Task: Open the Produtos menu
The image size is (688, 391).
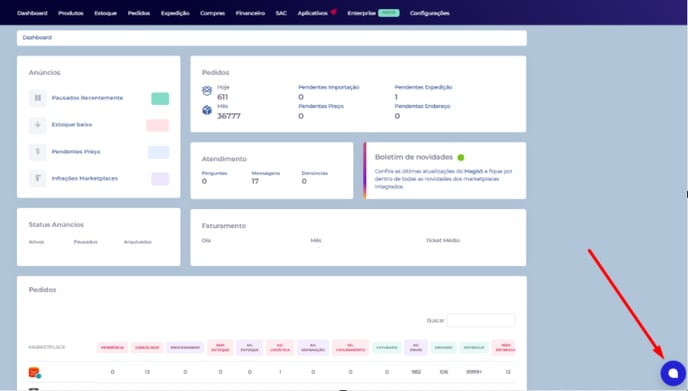Action: click(71, 13)
